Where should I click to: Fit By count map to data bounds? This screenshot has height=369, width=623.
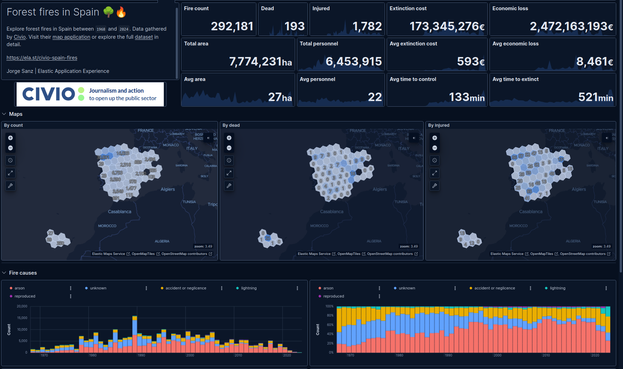click(x=10, y=173)
